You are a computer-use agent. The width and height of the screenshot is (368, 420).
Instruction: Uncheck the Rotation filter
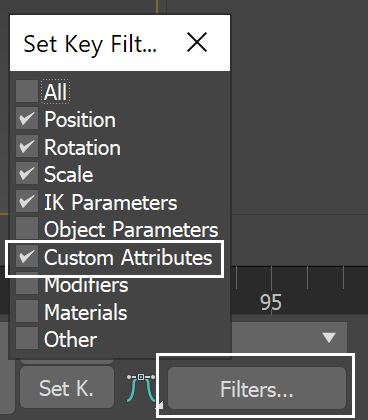click(x=27, y=146)
